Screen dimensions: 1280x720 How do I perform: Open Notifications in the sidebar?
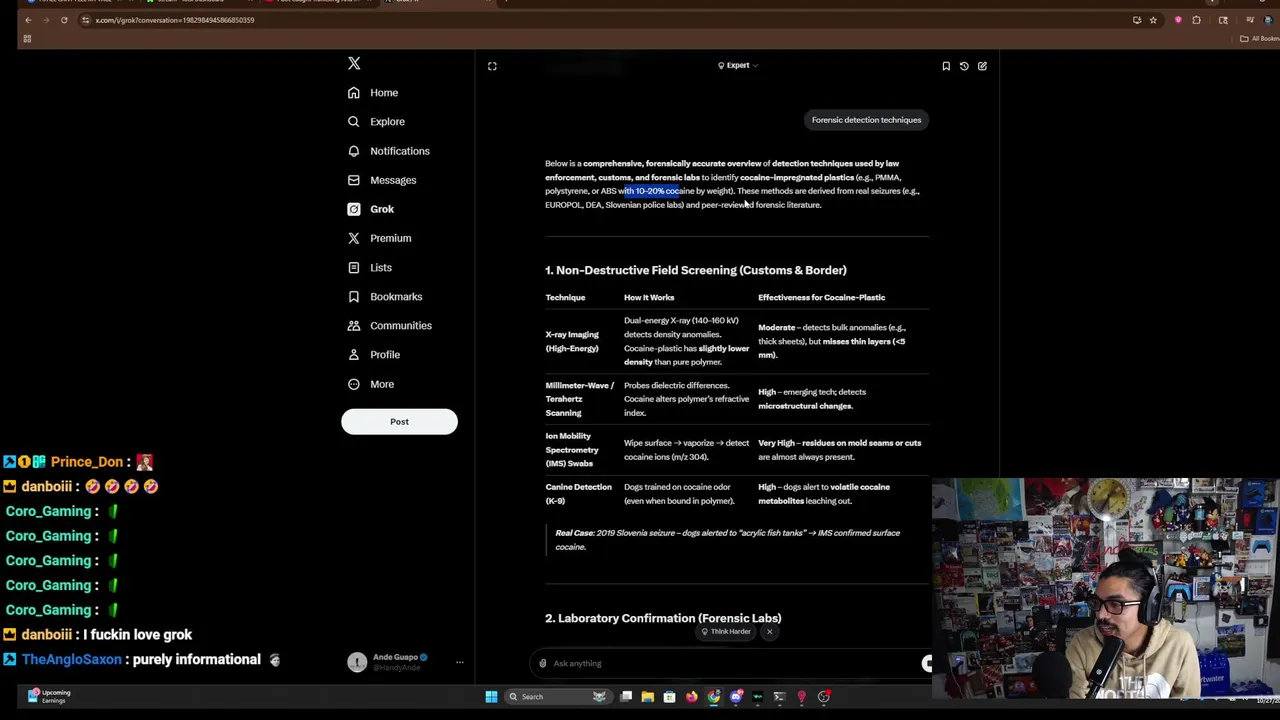point(388,151)
